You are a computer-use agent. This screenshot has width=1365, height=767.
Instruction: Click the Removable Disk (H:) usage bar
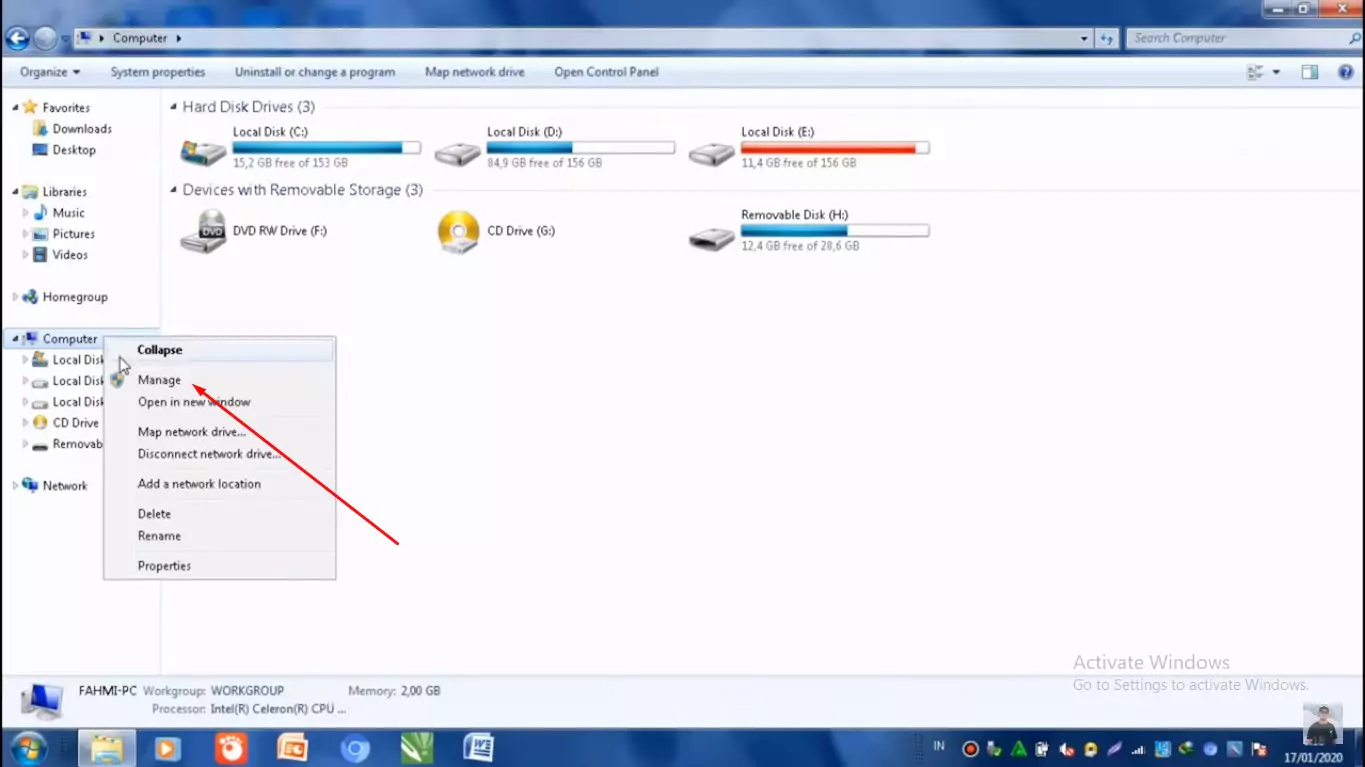coord(835,231)
